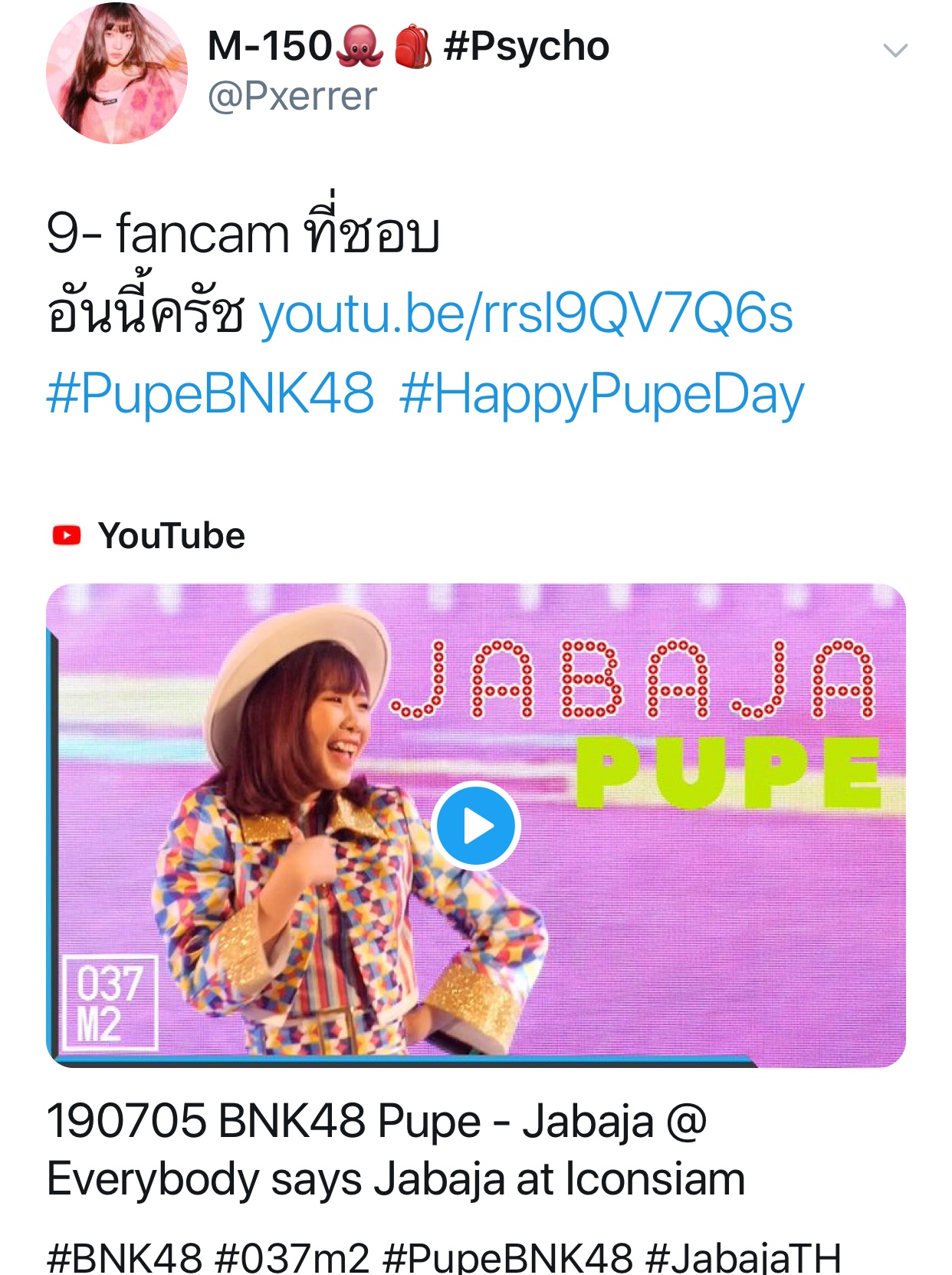This screenshot has width=952, height=1275.
Task: Tap the 037 M2 channel badge
Action: 110,1003
